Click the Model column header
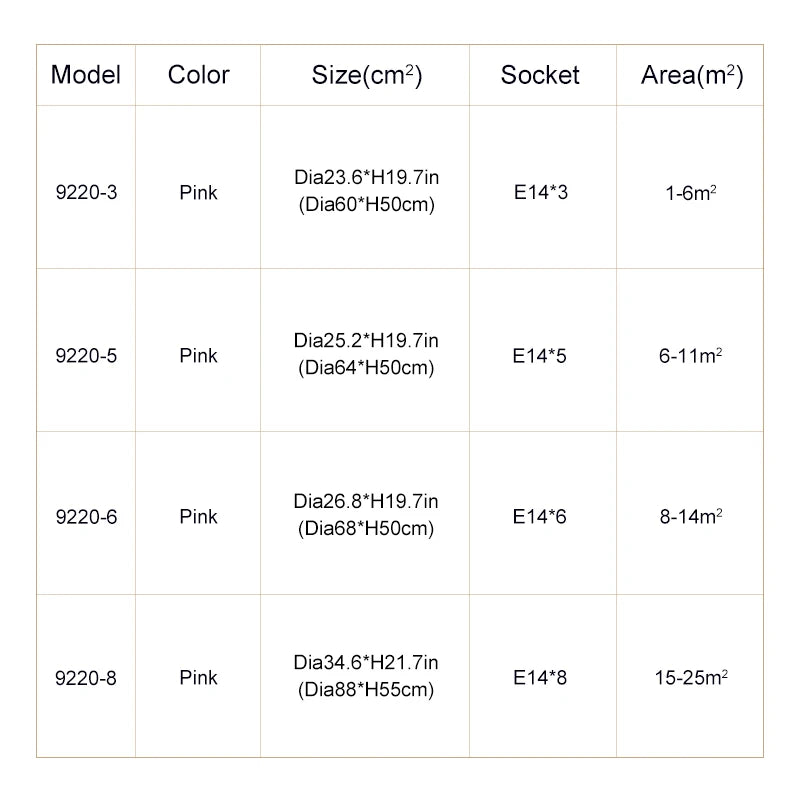The height and width of the screenshot is (800, 800). (x=86, y=75)
